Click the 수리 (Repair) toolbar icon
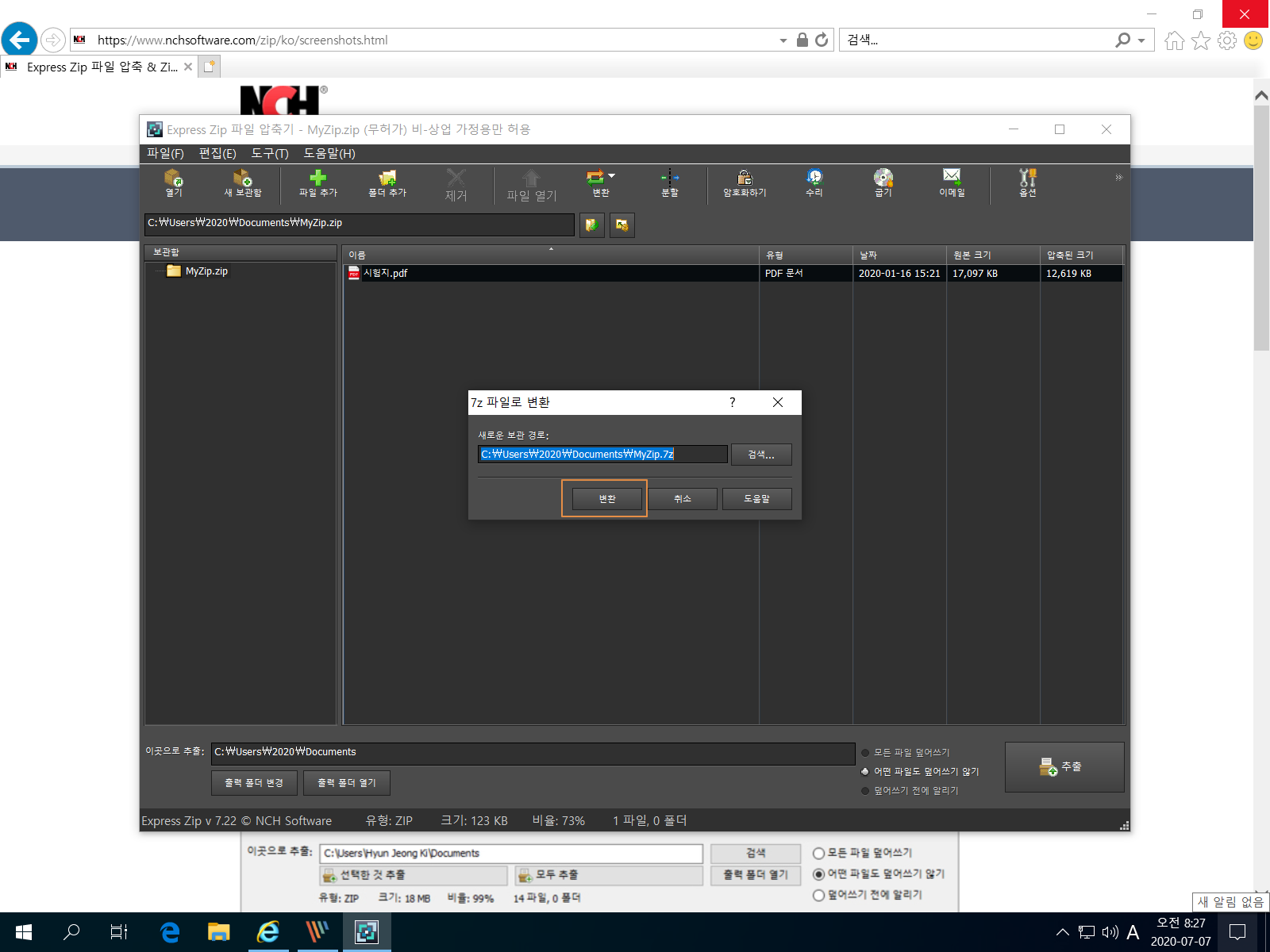The image size is (1270, 952). 814,183
